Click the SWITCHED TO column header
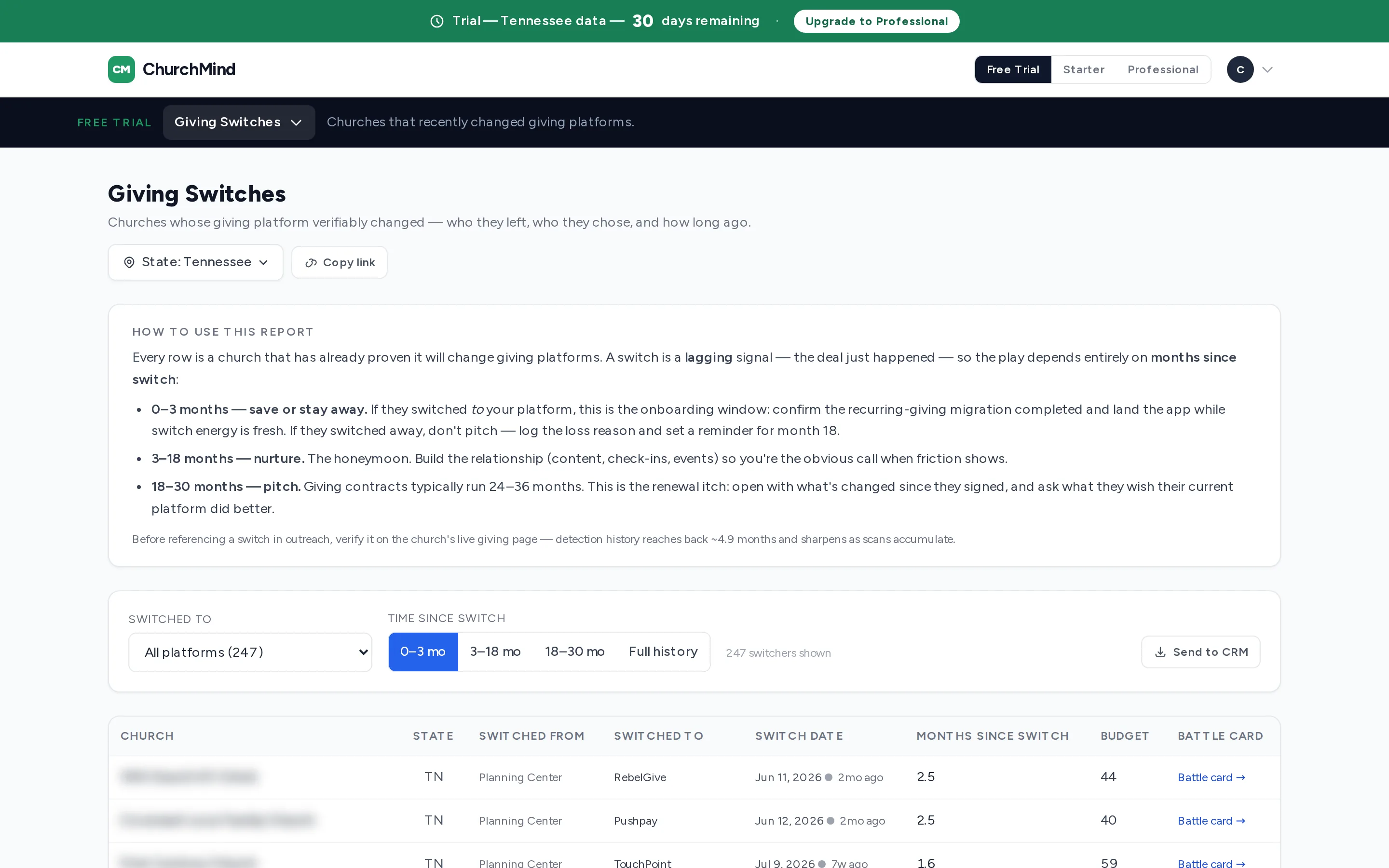 [x=658, y=736]
